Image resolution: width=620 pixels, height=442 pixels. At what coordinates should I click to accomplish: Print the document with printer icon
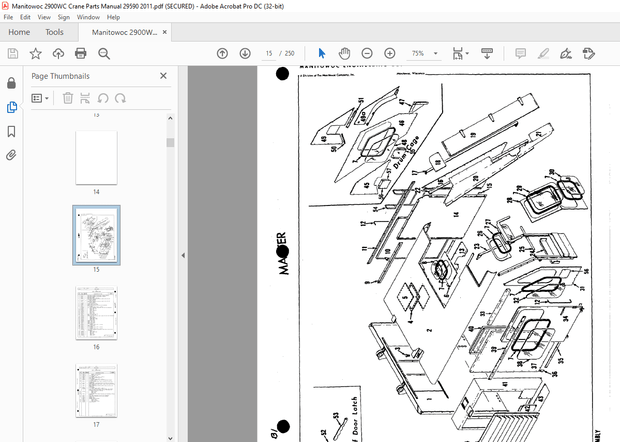coord(81,53)
